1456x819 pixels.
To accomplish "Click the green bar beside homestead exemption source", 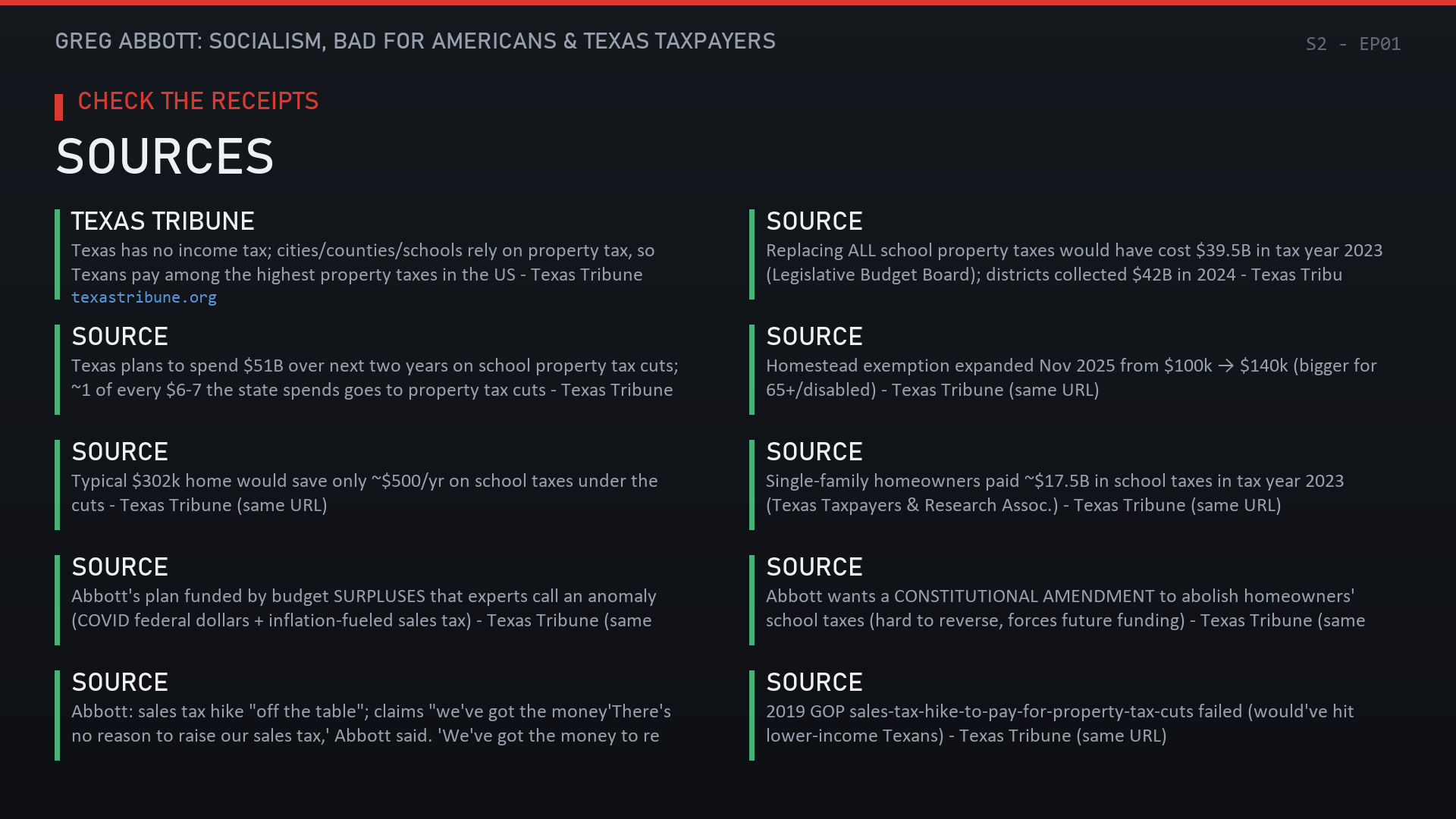I will [752, 369].
